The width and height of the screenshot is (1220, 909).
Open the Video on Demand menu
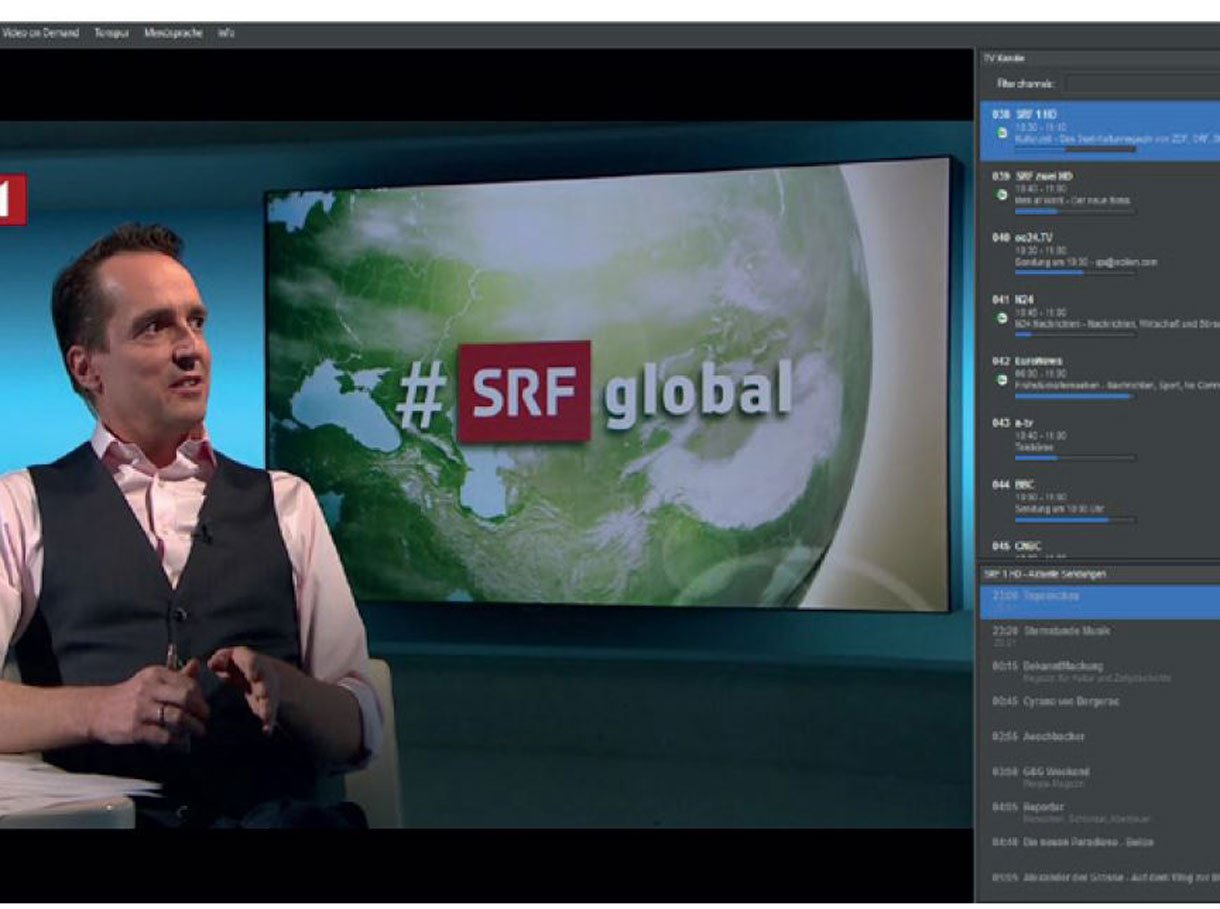42,33
